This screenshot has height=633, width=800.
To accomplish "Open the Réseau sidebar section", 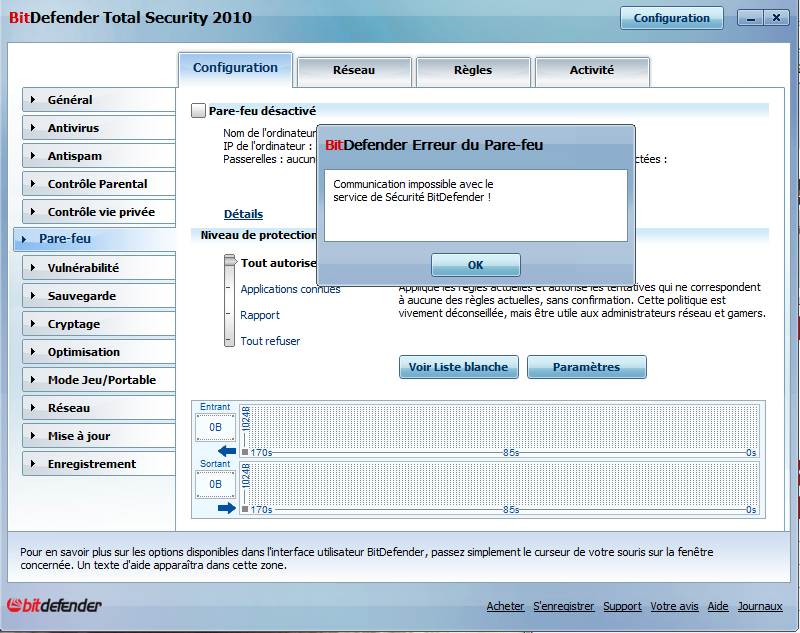I will click(x=99, y=408).
